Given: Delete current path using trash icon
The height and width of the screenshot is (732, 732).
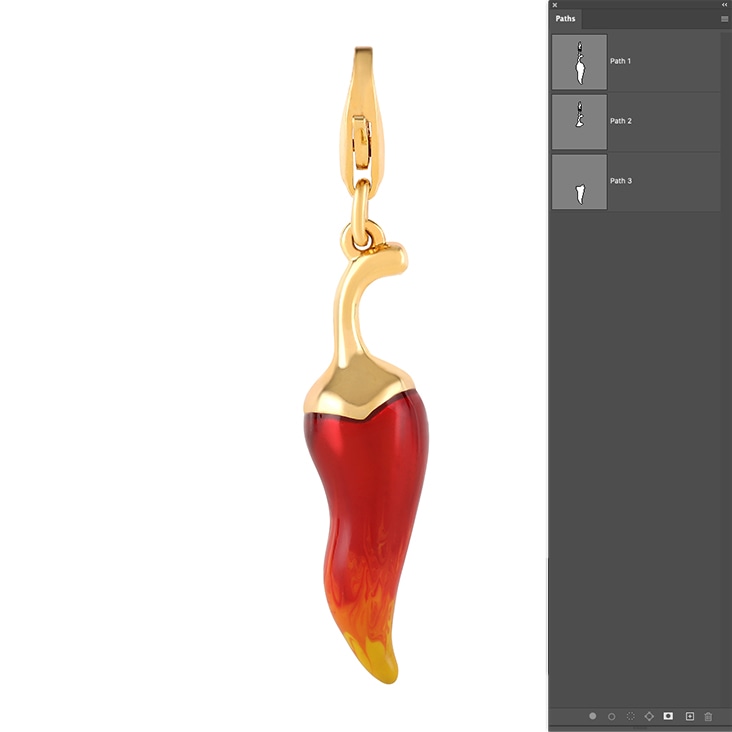Looking at the screenshot, I should [708, 716].
